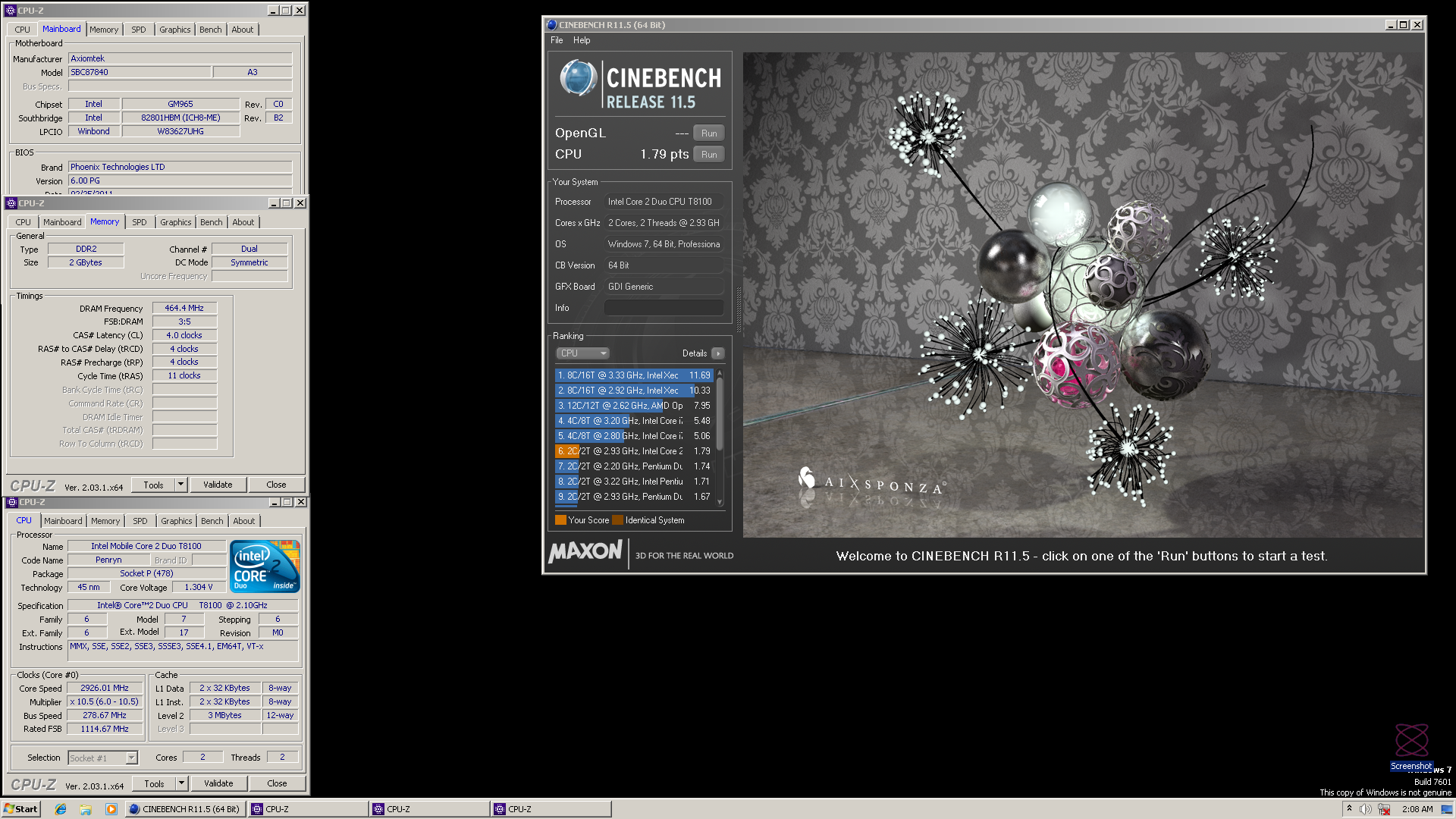Toggle ranking Details arrow button

[x=718, y=353]
